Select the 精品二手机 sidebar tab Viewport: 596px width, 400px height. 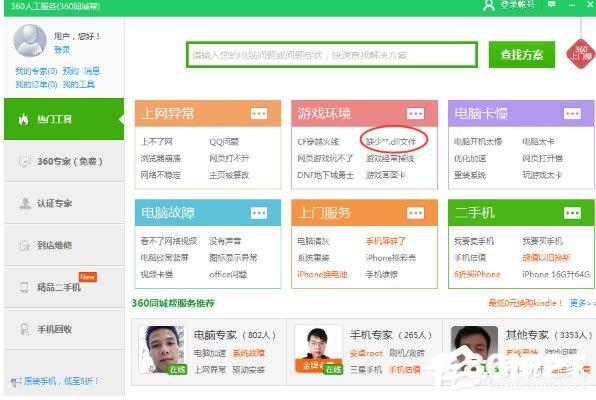pos(64,287)
